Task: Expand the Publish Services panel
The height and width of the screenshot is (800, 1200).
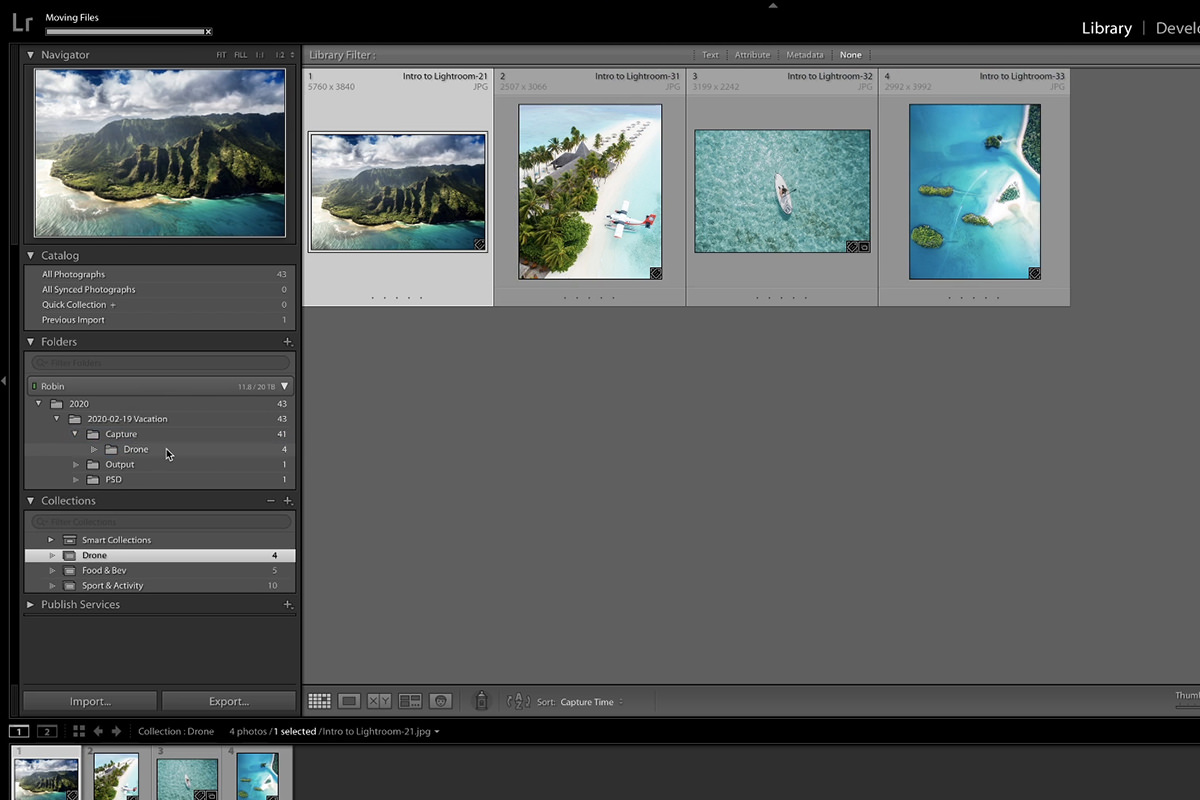Action: pos(30,605)
